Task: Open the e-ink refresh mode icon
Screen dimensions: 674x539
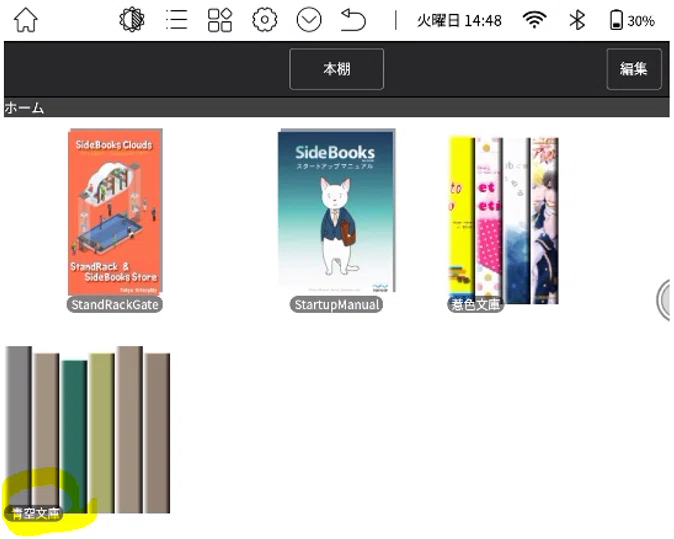Action: click(132, 20)
